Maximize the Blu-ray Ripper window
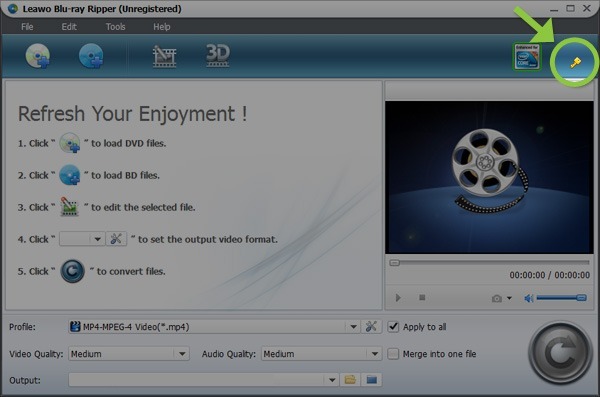This screenshot has width=600, height=397. [570, 8]
